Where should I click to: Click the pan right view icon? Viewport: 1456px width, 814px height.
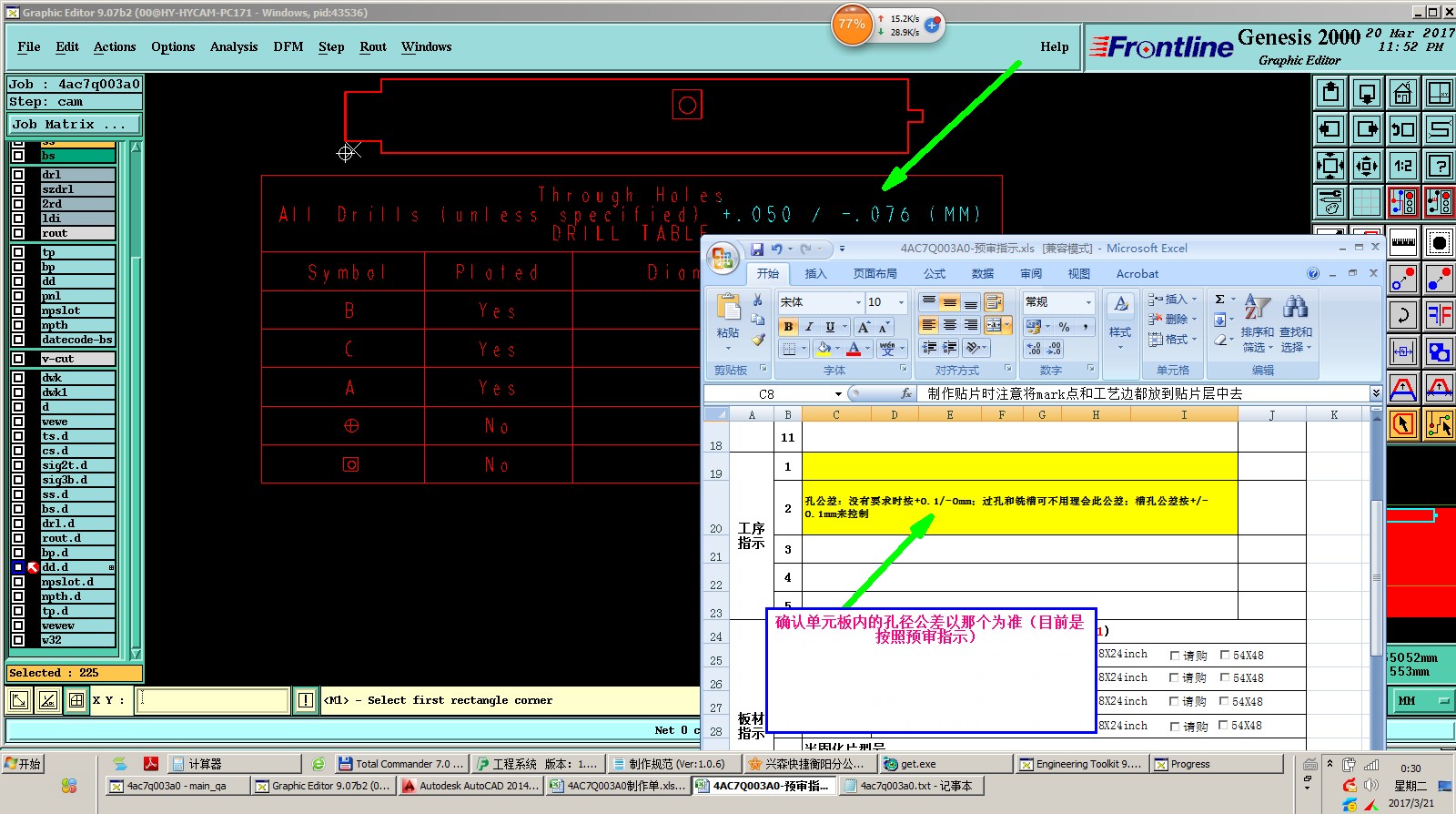(1367, 129)
